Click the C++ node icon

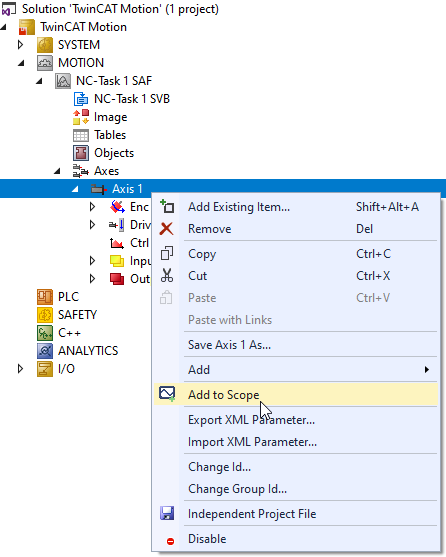45,333
